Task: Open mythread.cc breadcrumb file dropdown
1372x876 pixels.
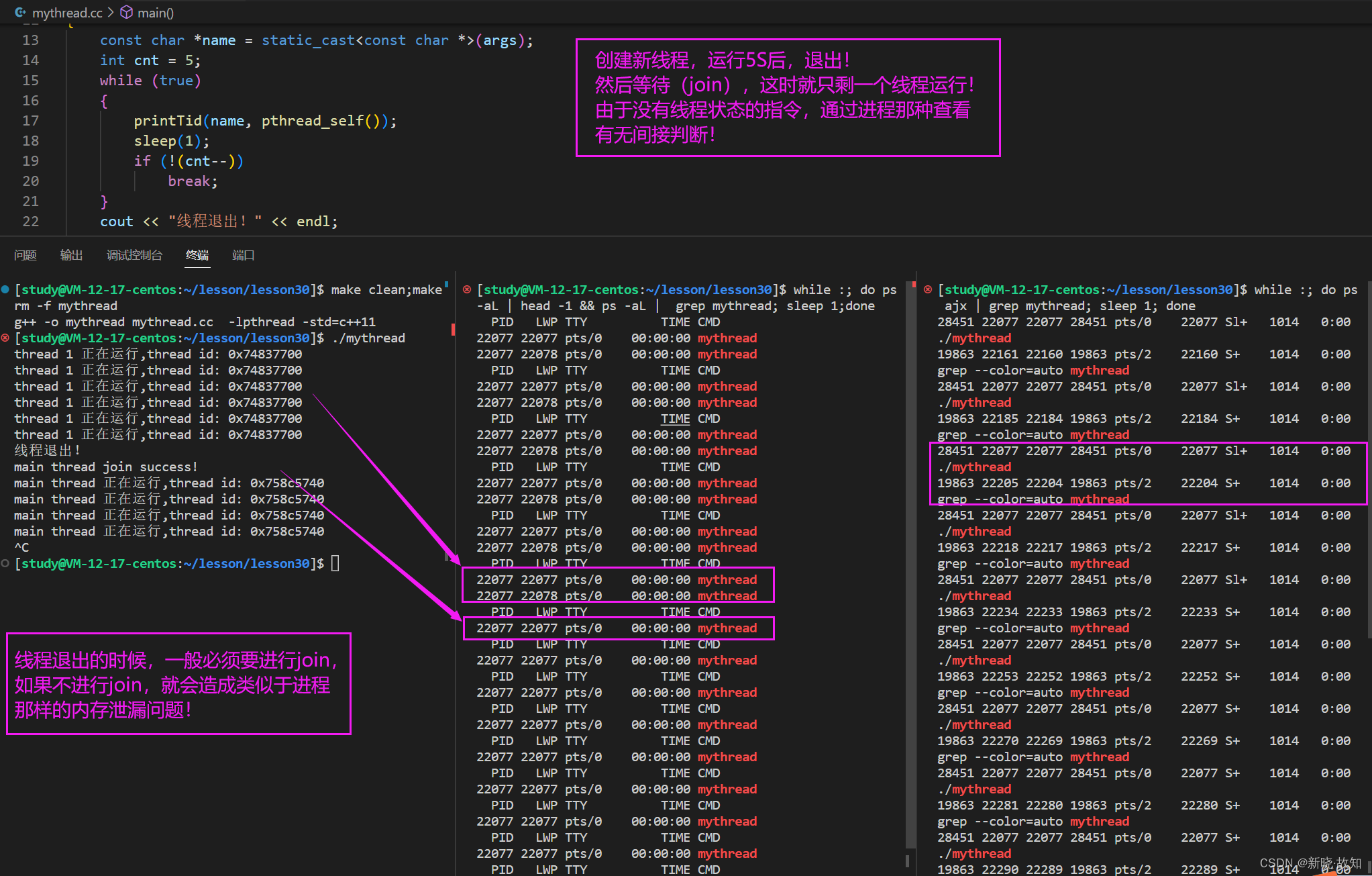Action: [67, 12]
